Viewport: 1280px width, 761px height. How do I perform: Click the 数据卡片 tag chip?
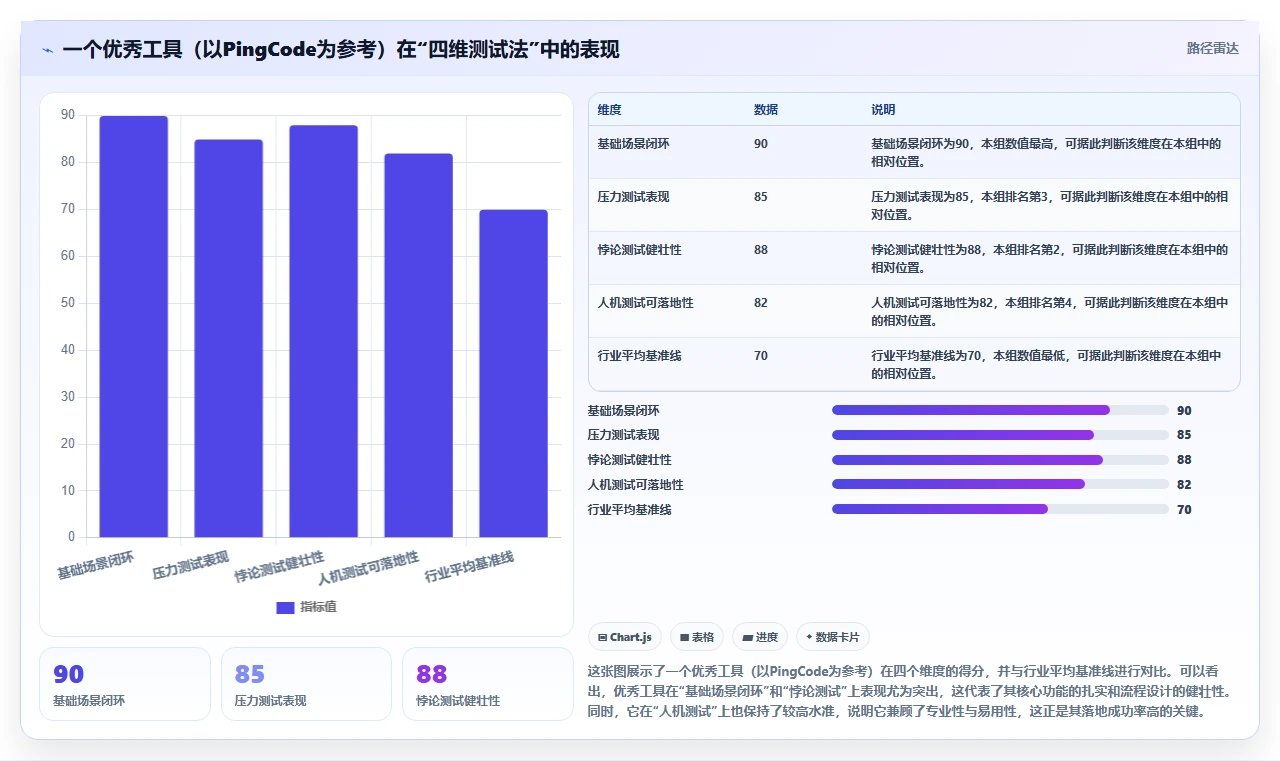(x=833, y=637)
